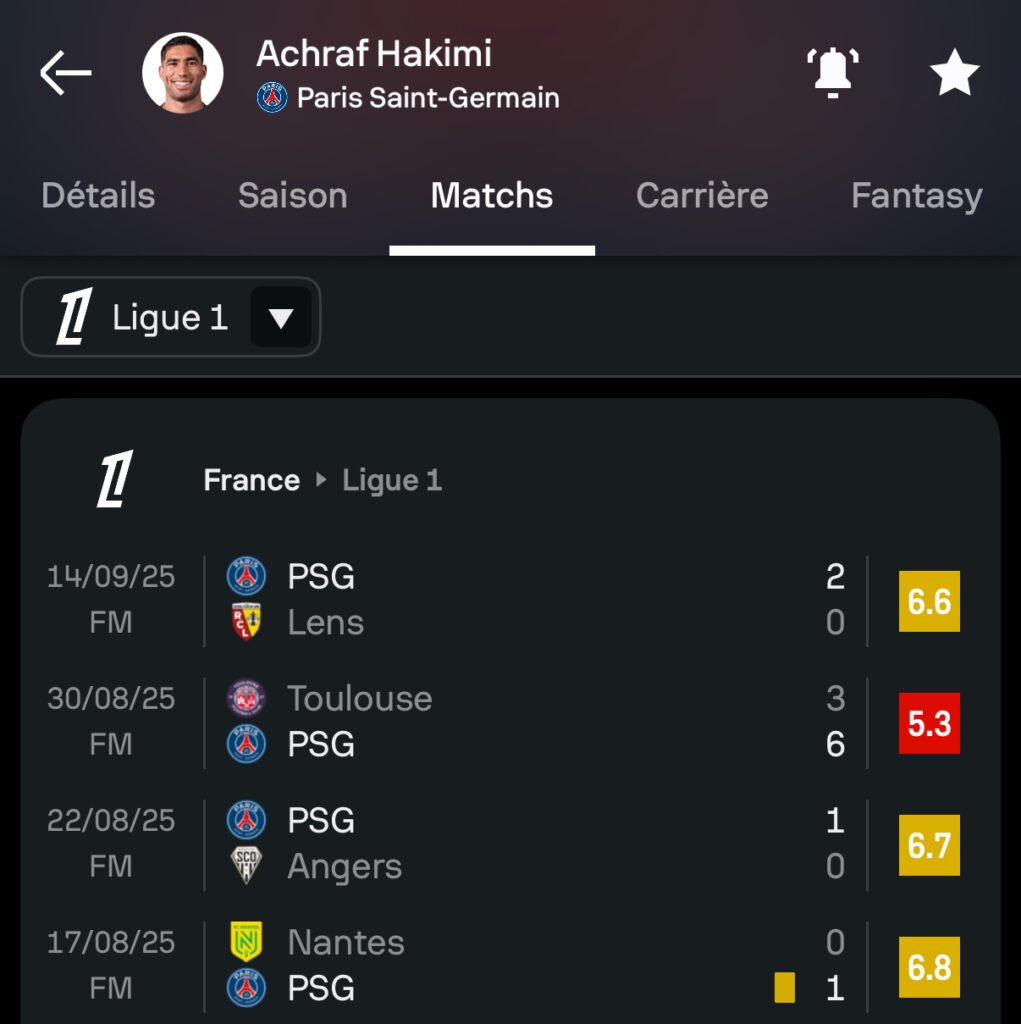The height and width of the screenshot is (1024, 1021).
Task: Switch to the Détails tab
Action: pyautogui.click(x=98, y=195)
